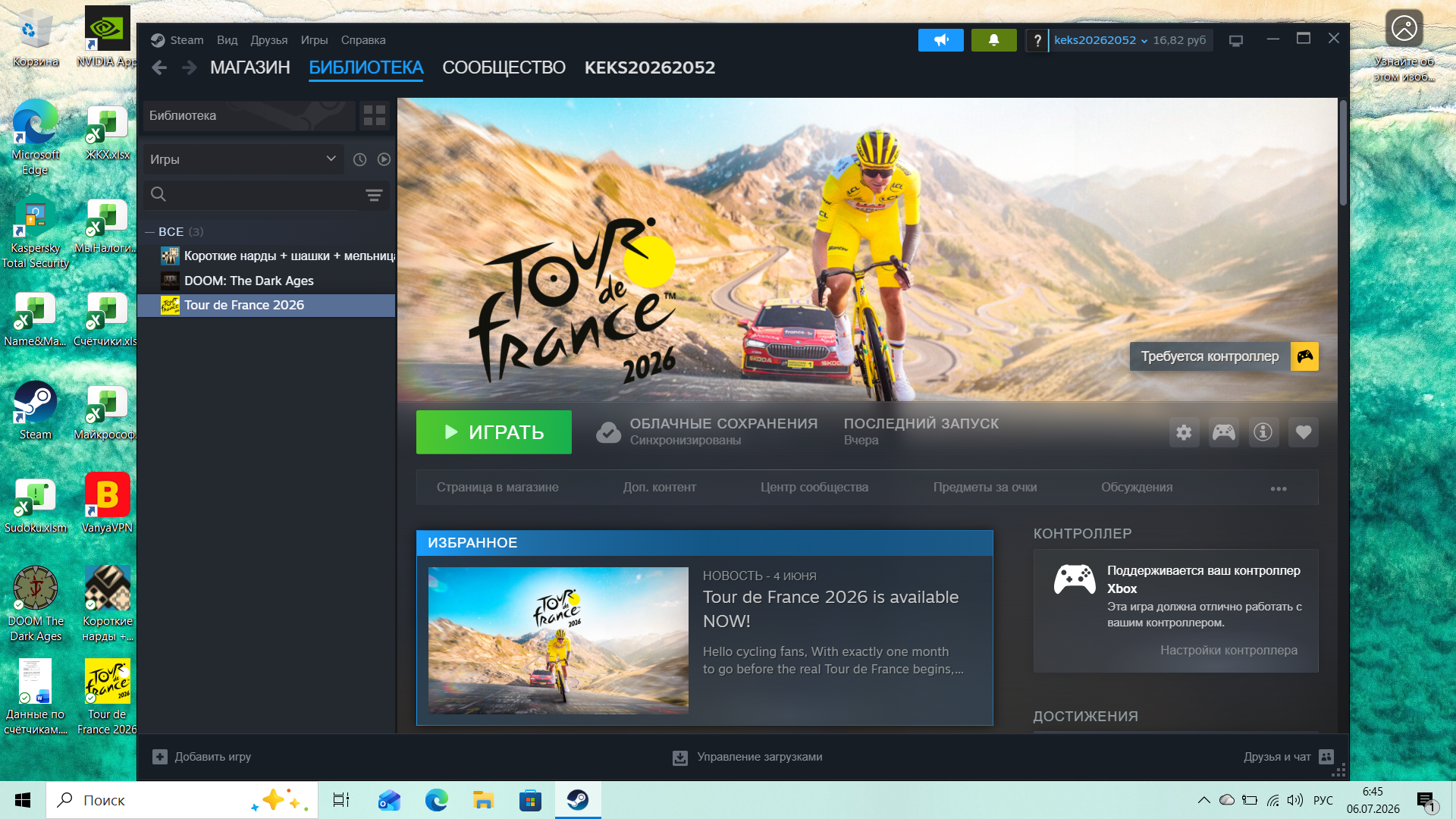Open advanced filter options icon
The image size is (1456, 819).
click(374, 195)
